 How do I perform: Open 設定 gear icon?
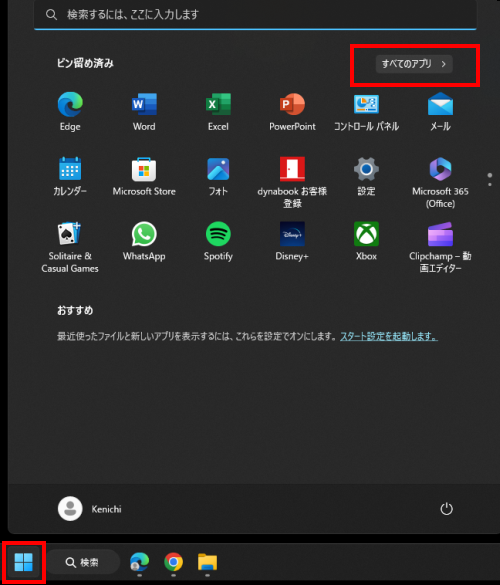coord(366,176)
